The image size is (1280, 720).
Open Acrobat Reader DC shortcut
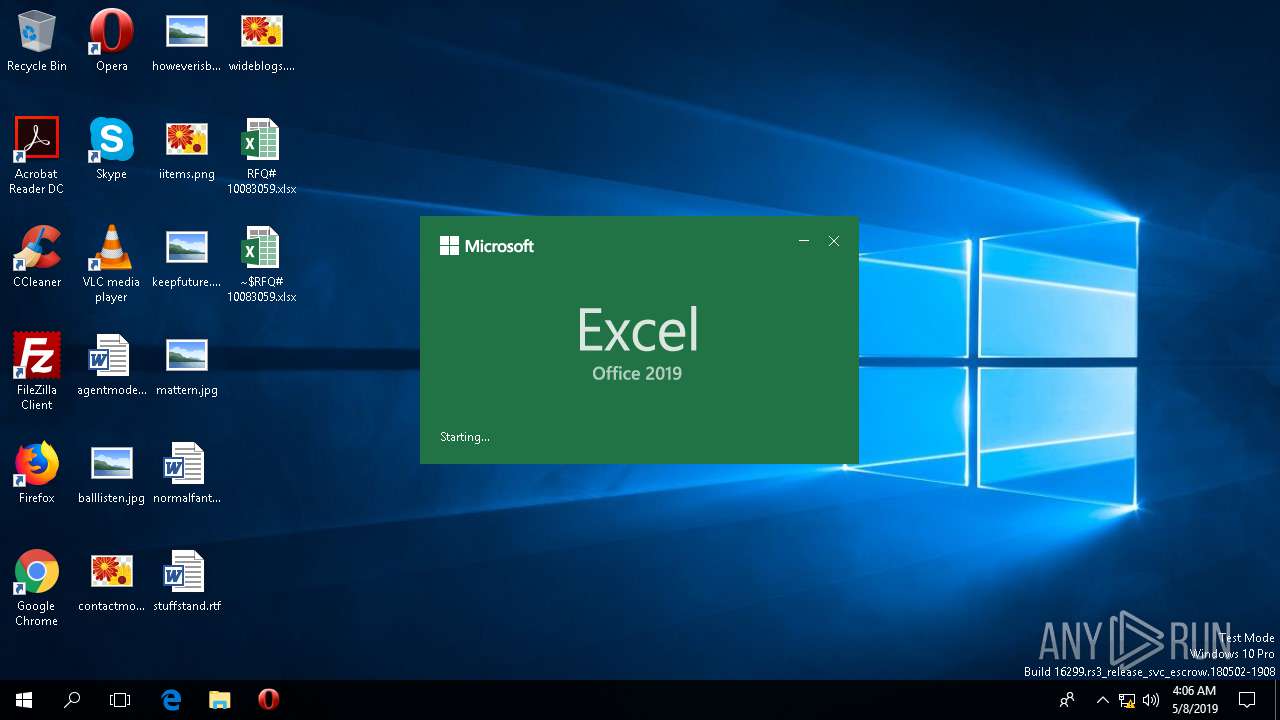pos(37,156)
